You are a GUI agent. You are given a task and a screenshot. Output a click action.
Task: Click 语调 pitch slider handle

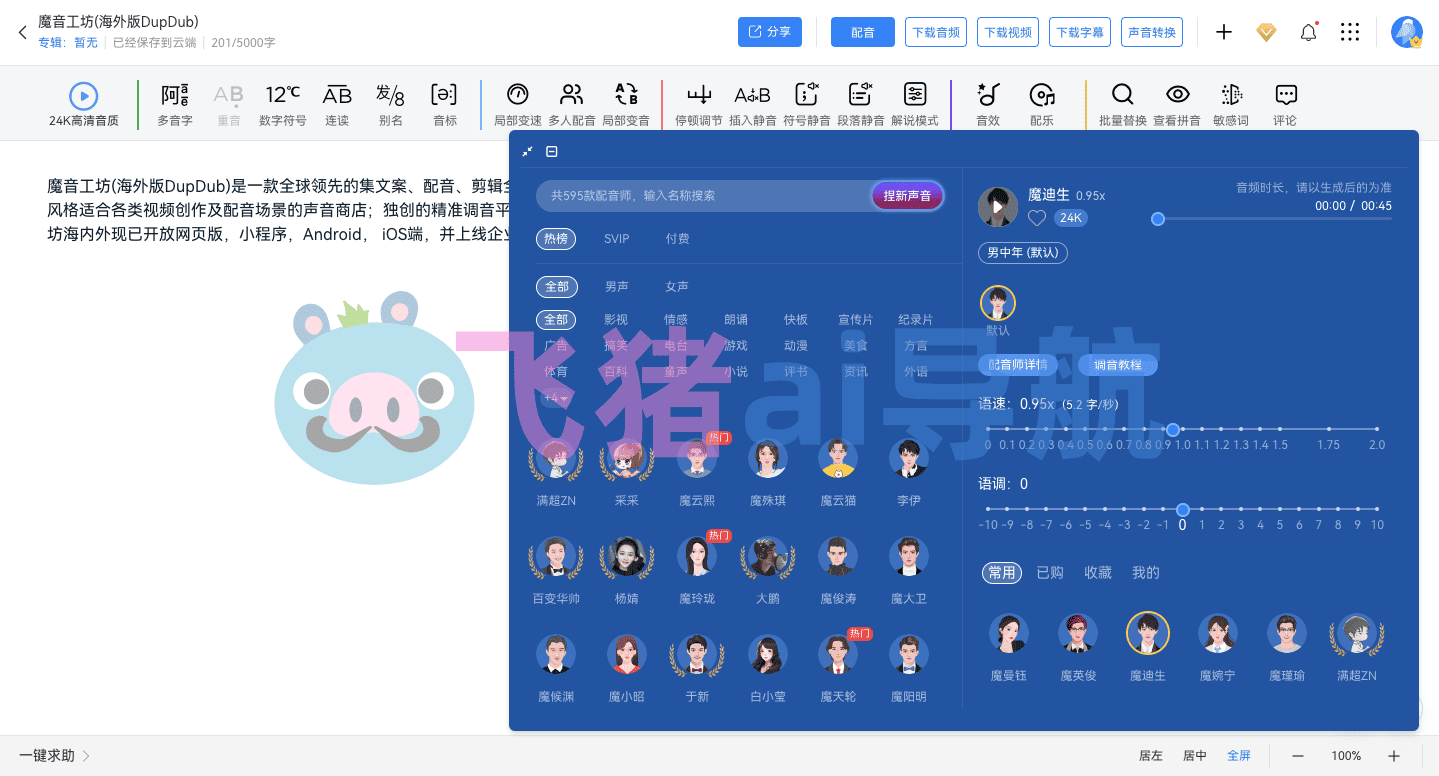(1183, 509)
